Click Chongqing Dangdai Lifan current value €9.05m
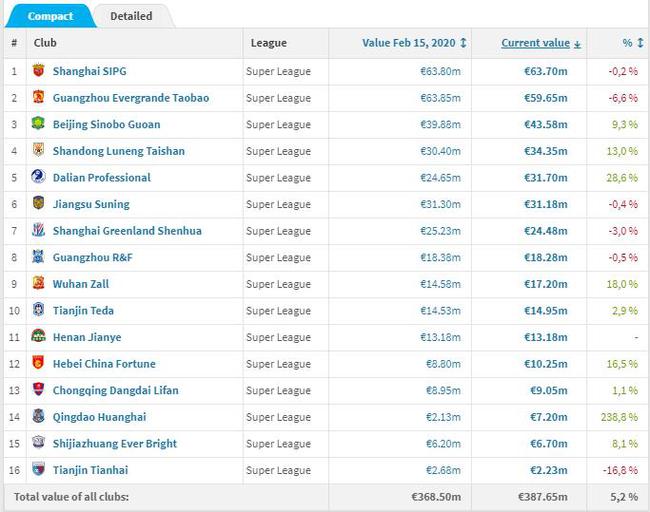This screenshot has height=512, width=650. (x=550, y=390)
